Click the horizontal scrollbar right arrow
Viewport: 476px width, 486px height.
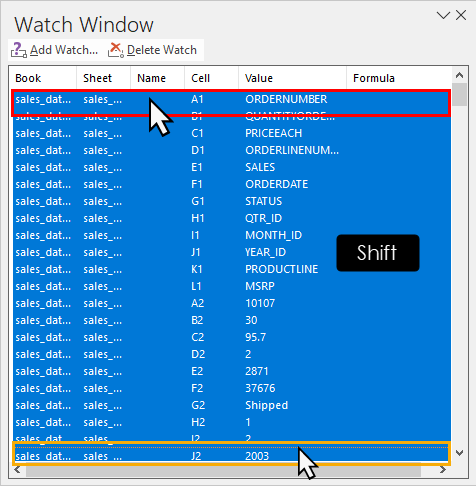click(x=443, y=470)
